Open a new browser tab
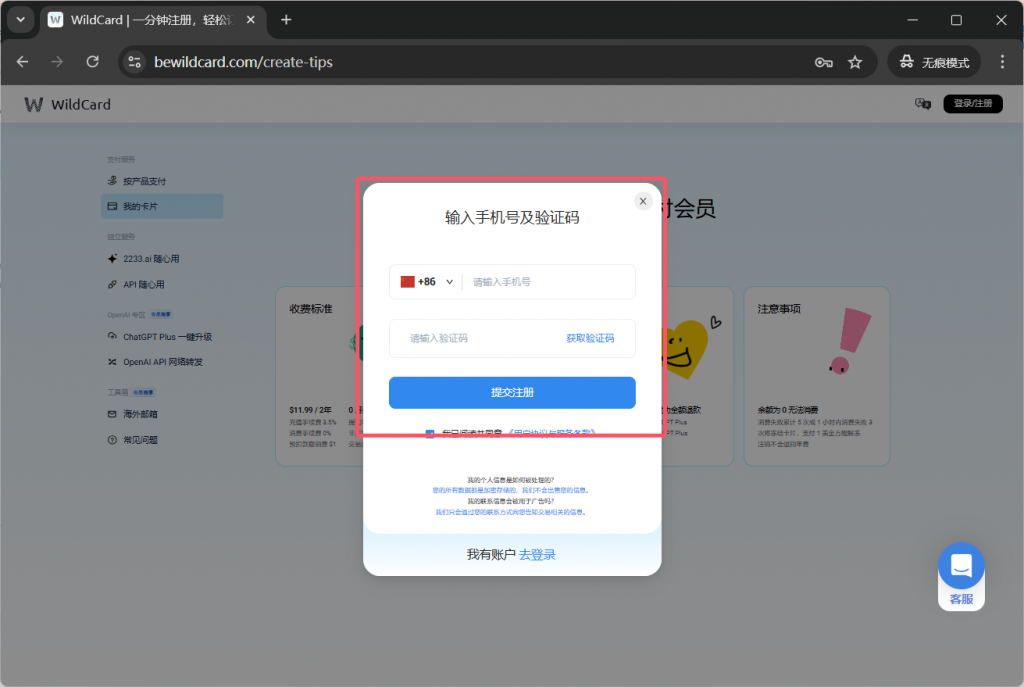 [286, 20]
